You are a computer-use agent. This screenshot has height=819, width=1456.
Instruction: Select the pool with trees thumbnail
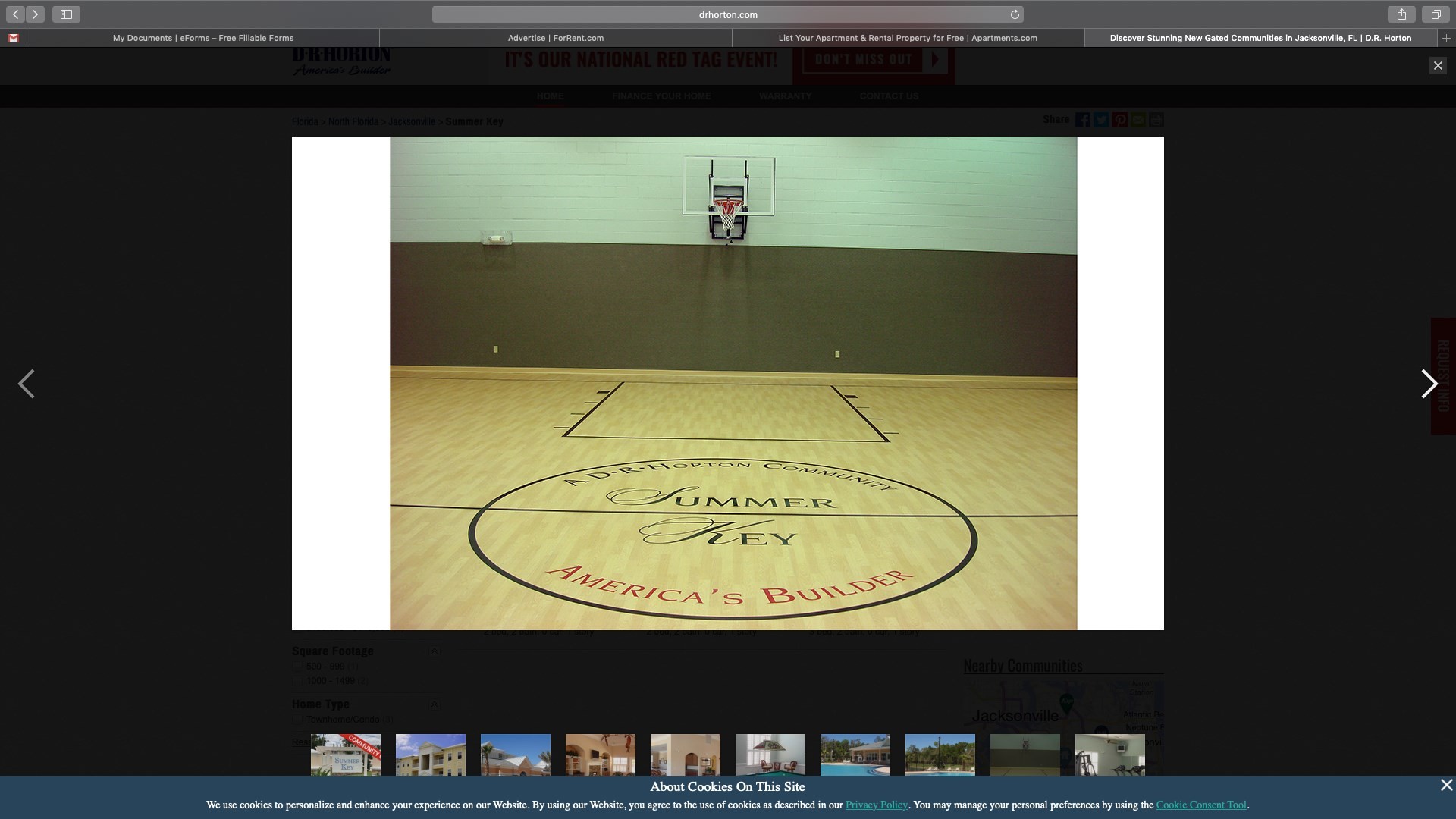pos(940,755)
